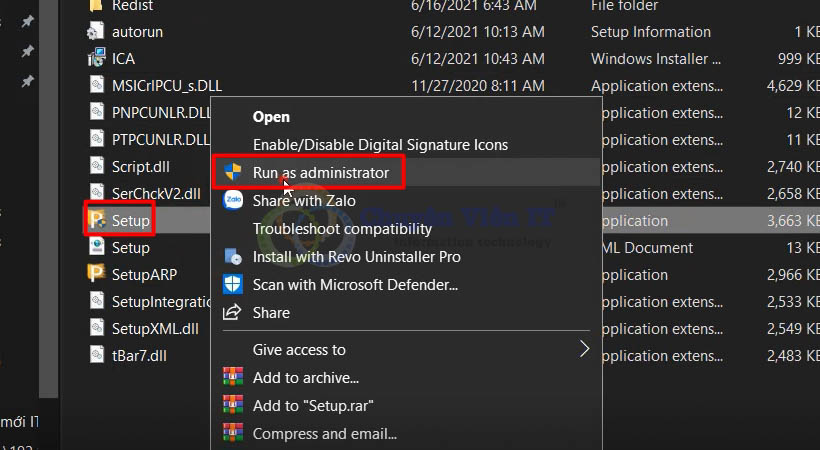Click the ICA installer package icon
The height and width of the screenshot is (450, 820).
(96, 58)
